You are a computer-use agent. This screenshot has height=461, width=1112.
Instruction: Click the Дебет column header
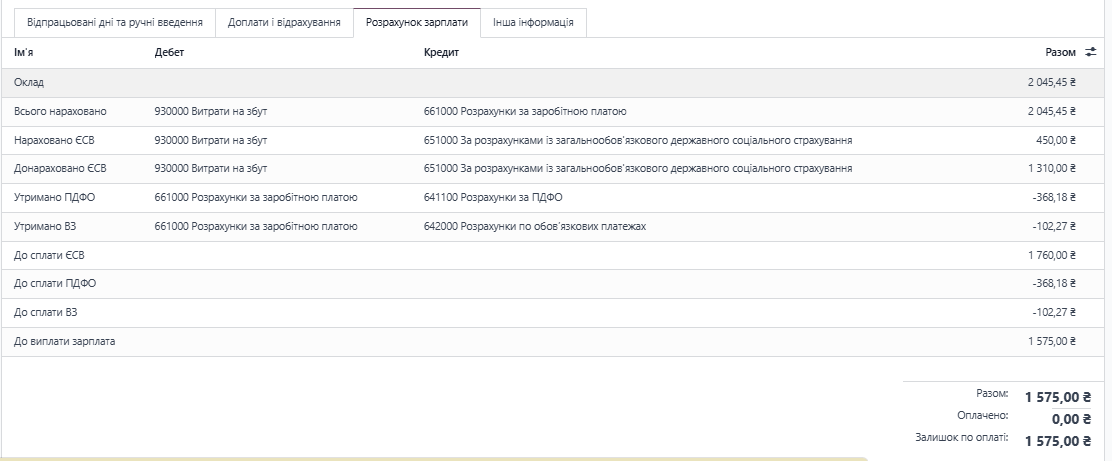point(170,52)
